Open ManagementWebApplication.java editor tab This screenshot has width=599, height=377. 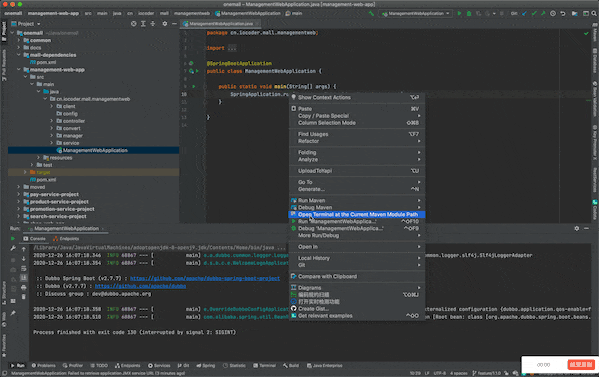pyautogui.click(x=220, y=24)
